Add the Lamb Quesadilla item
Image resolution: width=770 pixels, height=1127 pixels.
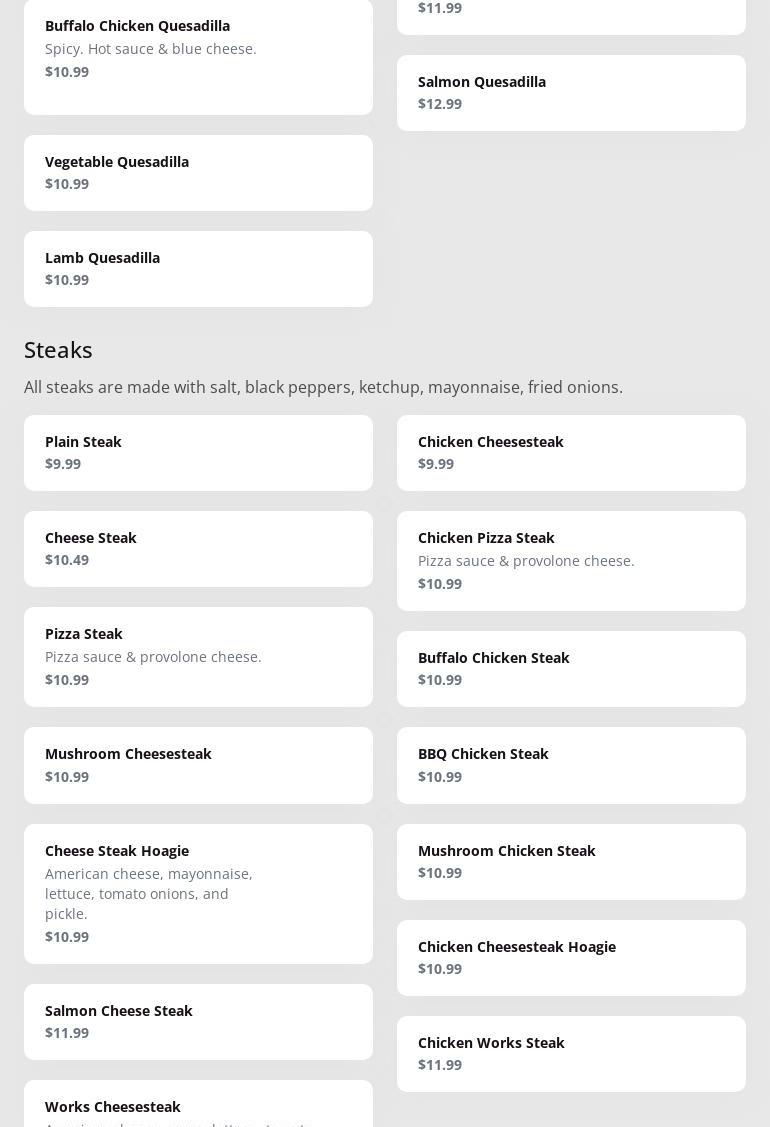point(198,269)
